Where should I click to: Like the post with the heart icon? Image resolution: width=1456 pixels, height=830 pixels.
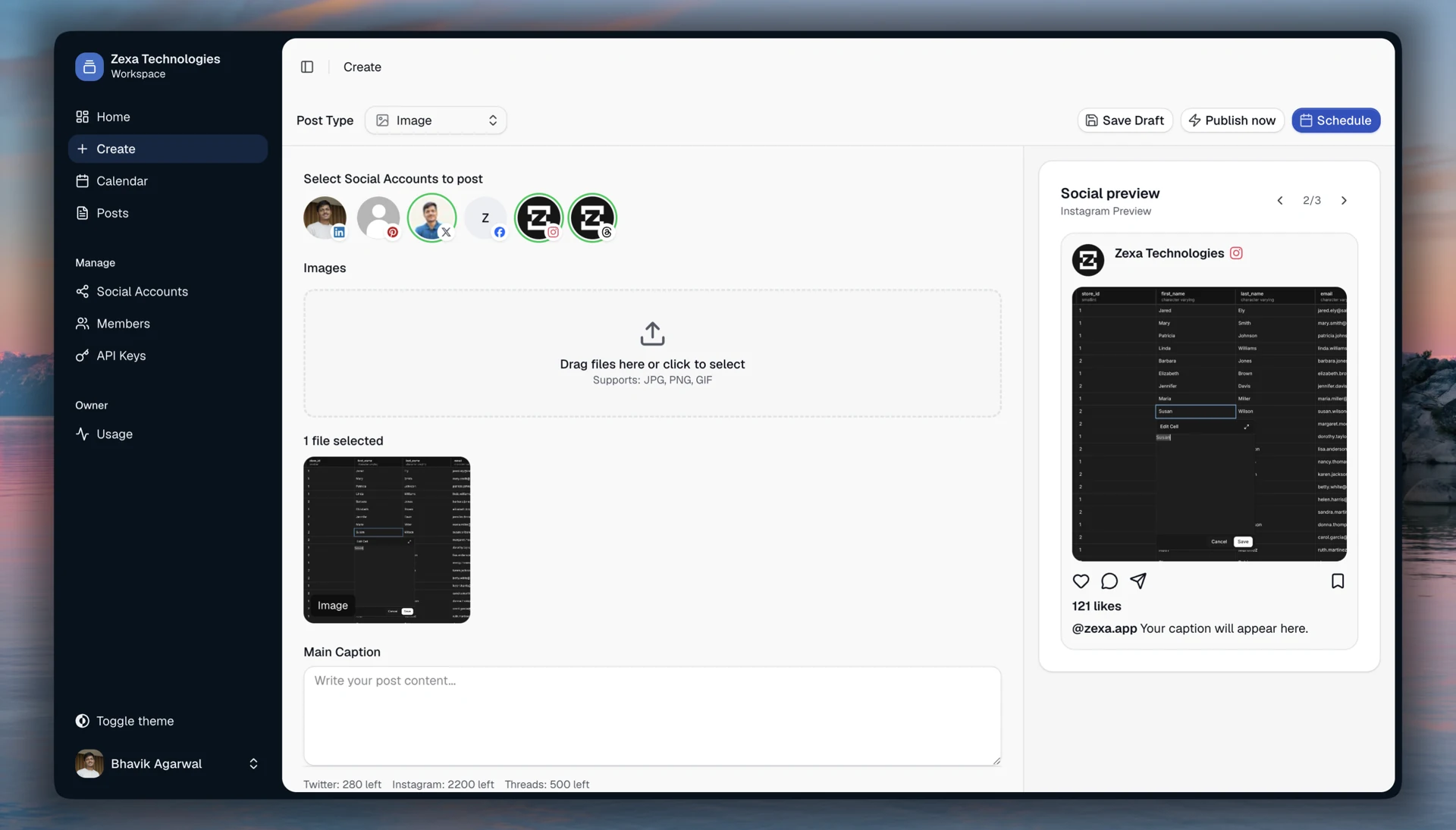click(1081, 581)
